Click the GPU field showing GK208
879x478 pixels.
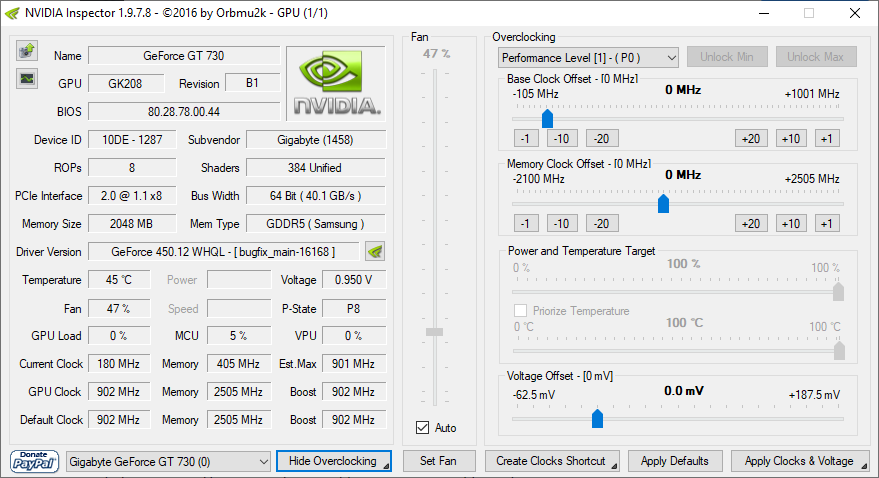[126, 83]
